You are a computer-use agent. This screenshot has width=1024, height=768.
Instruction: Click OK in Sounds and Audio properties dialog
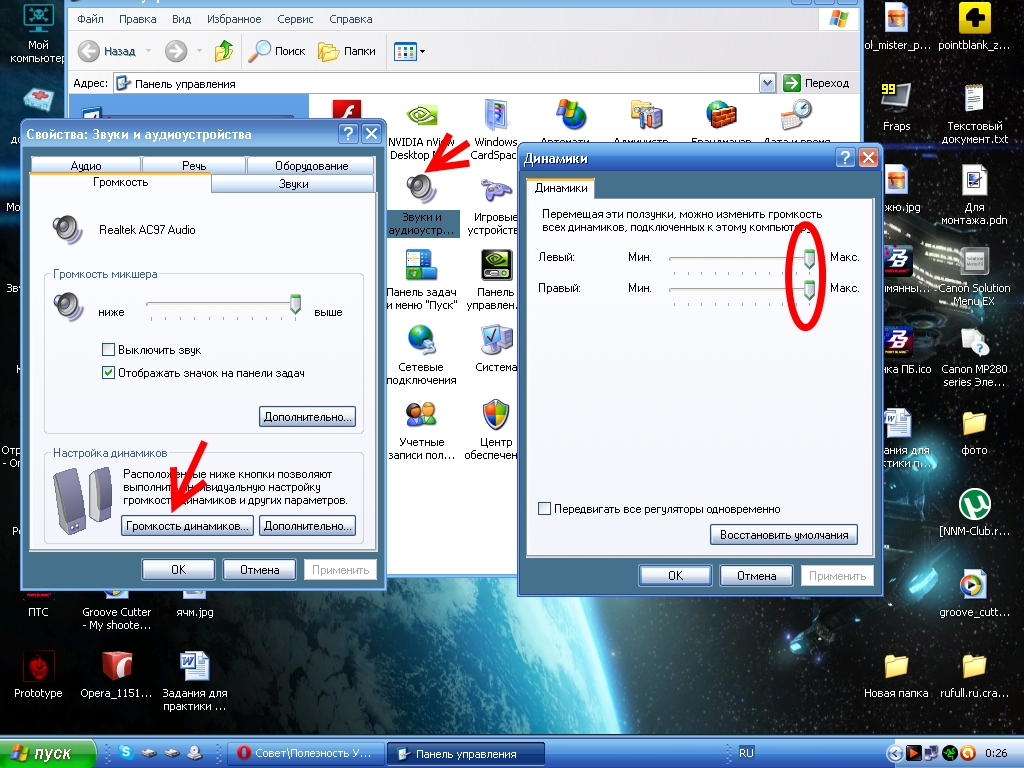(178, 569)
